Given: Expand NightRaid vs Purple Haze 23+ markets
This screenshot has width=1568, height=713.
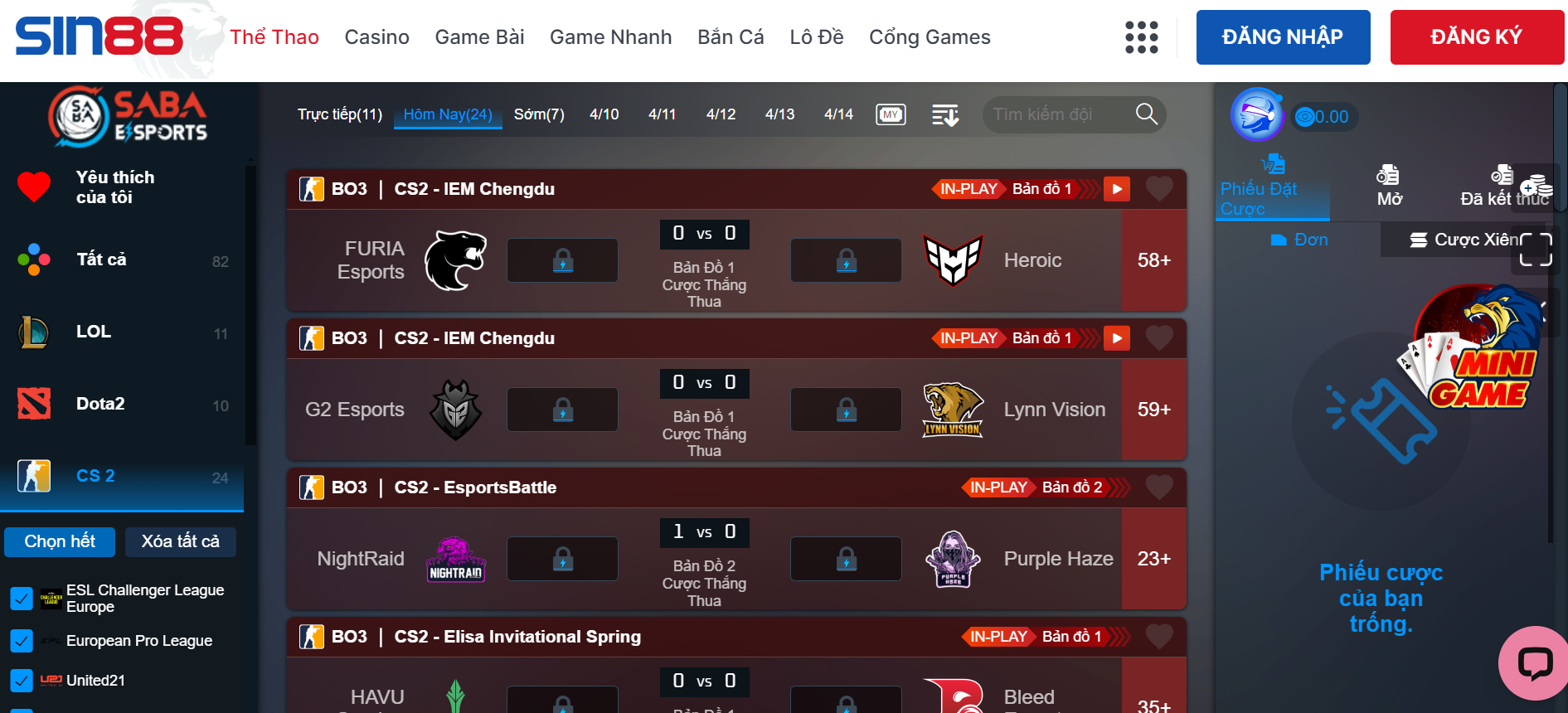Looking at the screenshot, I should [1154, 559].
